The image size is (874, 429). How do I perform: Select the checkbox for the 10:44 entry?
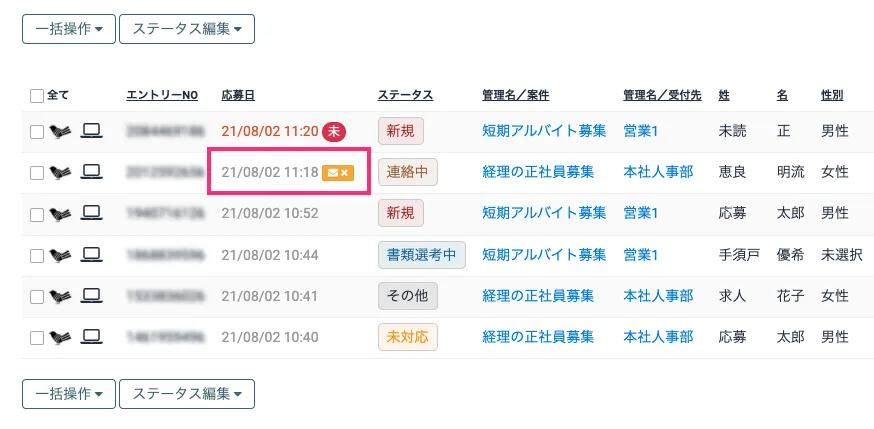pyautogui.click(x=37, y=255)
